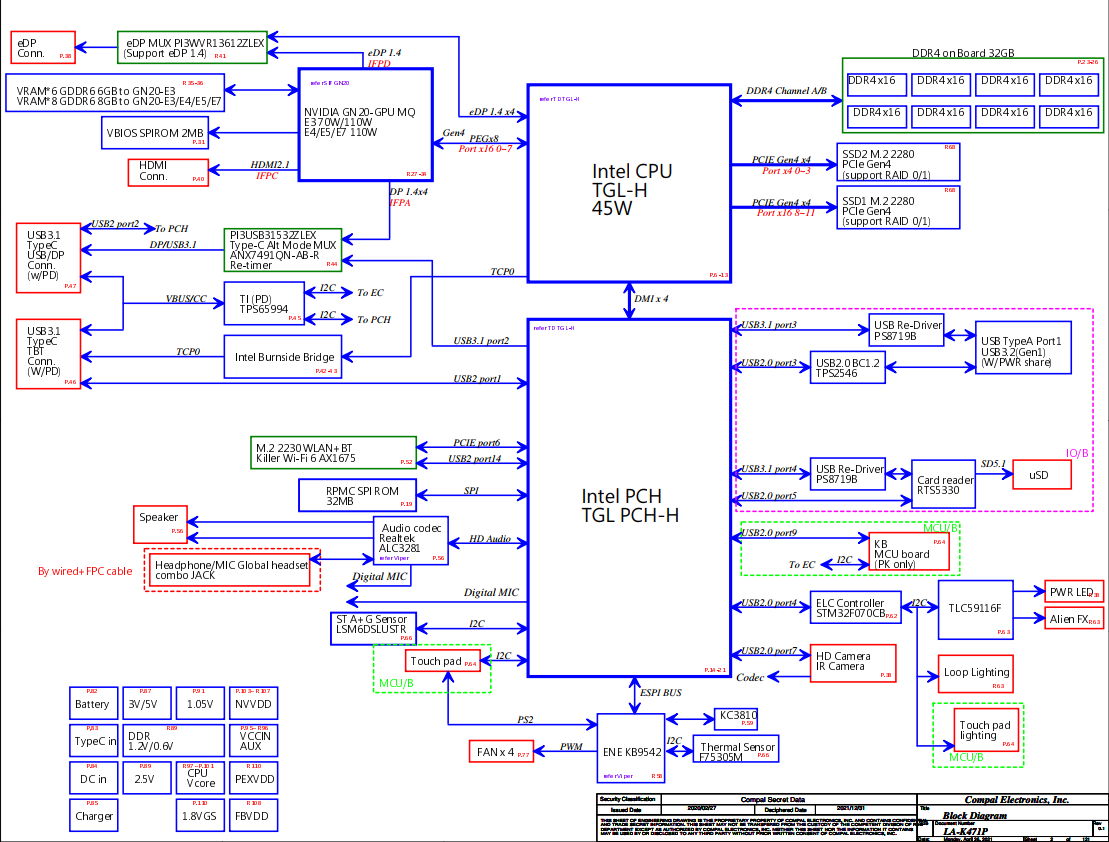Click the "Touch pad lighting" block

click(x=986, y=729)
